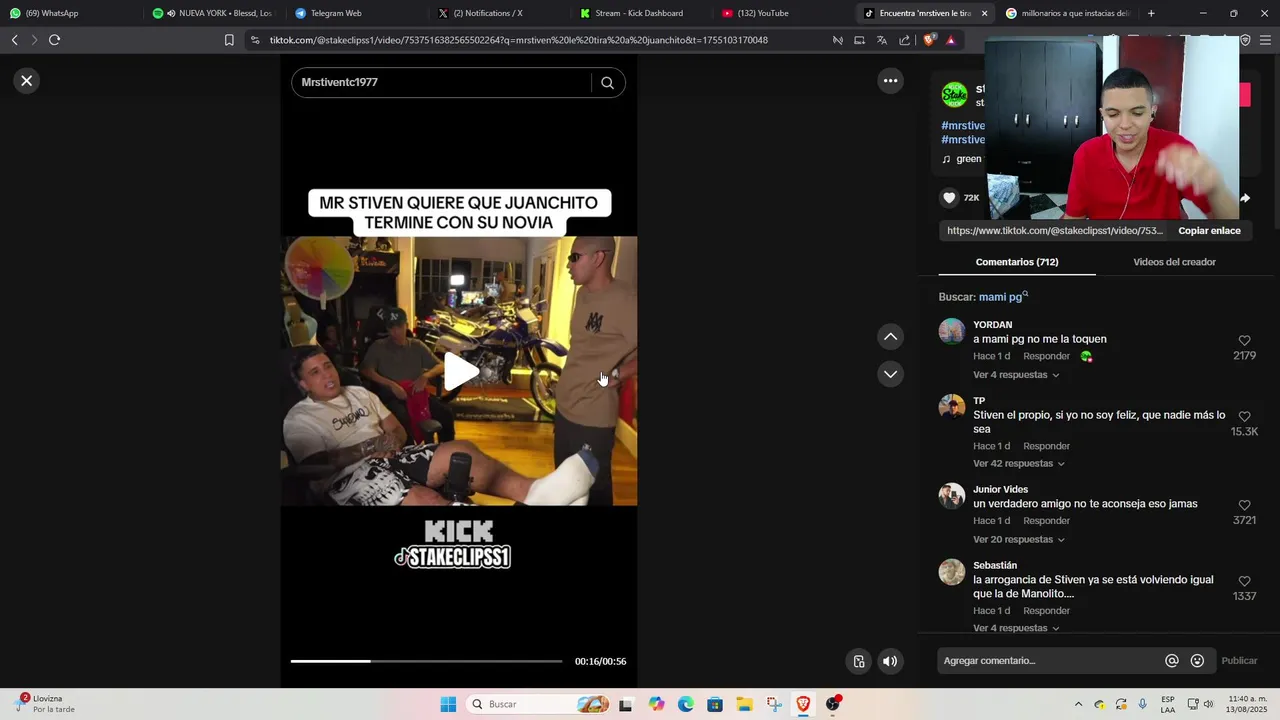Open TP's profile avatar
This screenshot has height=720, width=1280.
coord(952,407)
